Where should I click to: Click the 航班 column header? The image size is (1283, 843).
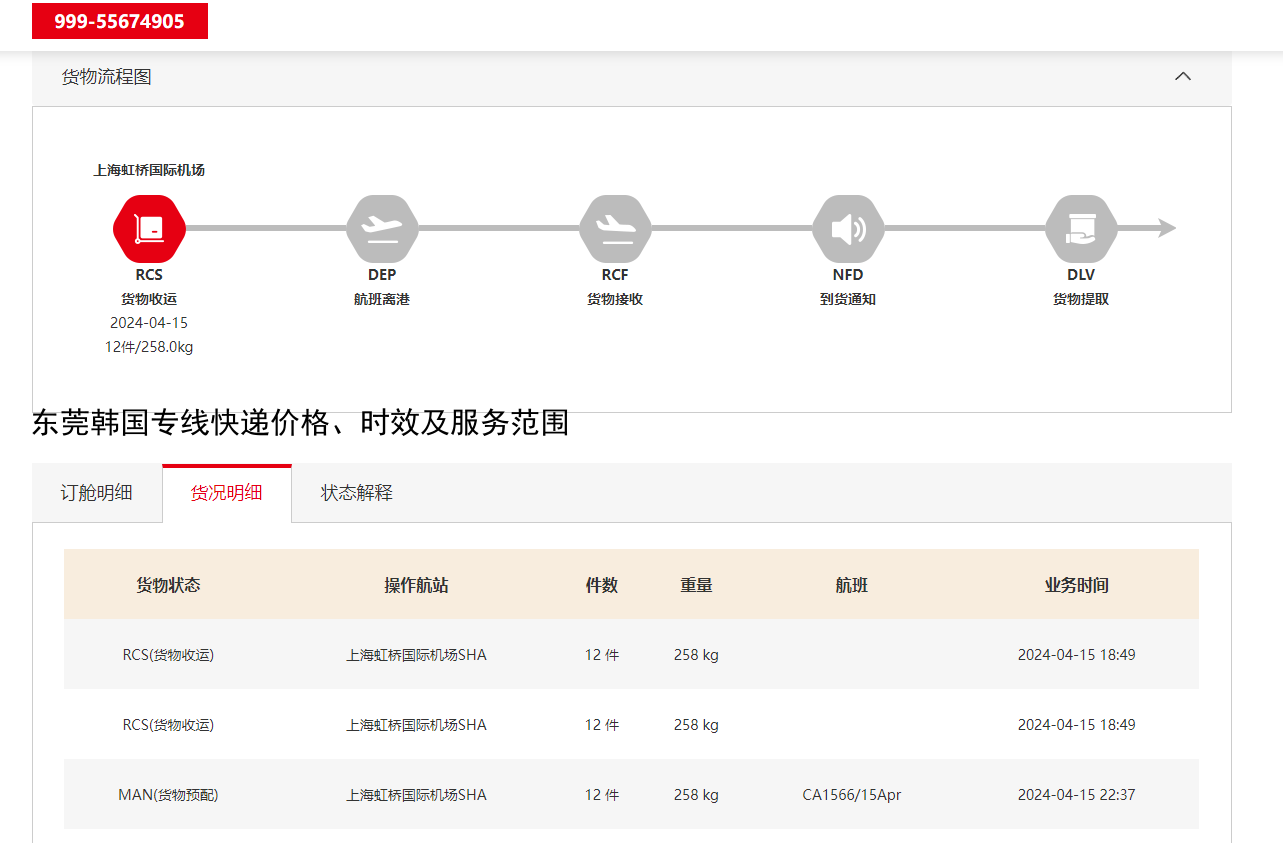point(851,585)
